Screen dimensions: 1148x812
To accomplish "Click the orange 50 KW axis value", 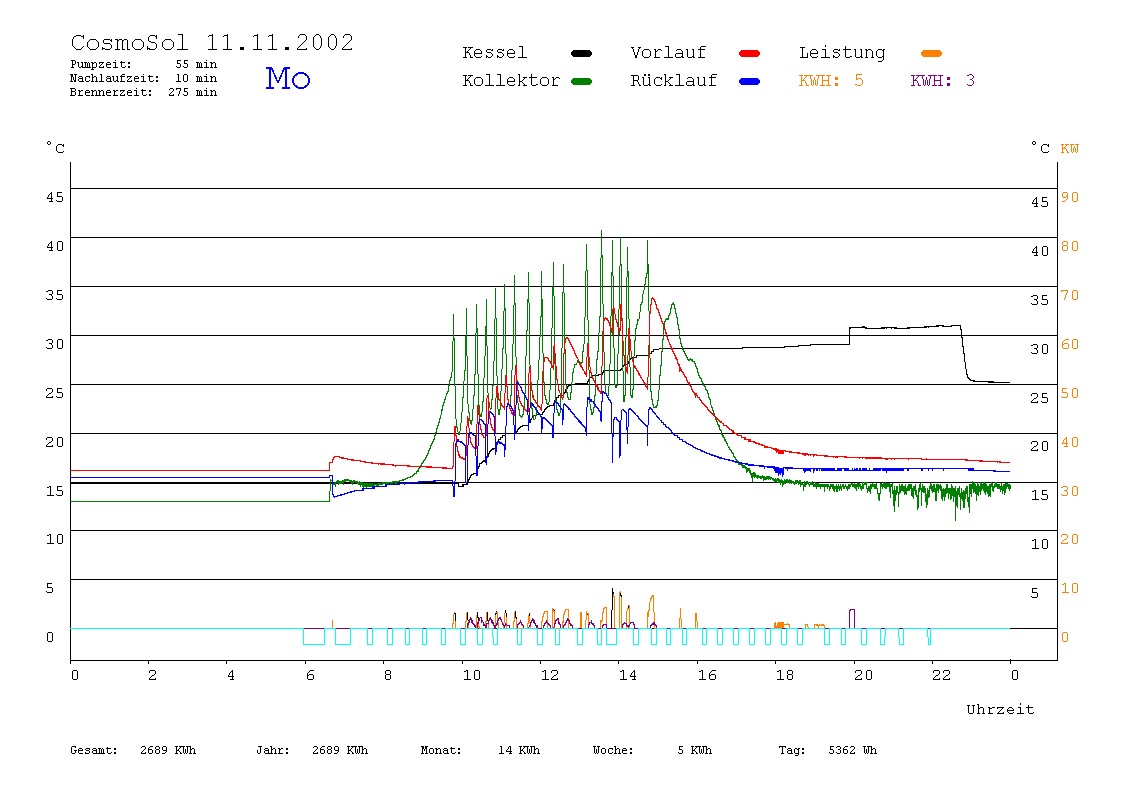I will point(1070,393).
